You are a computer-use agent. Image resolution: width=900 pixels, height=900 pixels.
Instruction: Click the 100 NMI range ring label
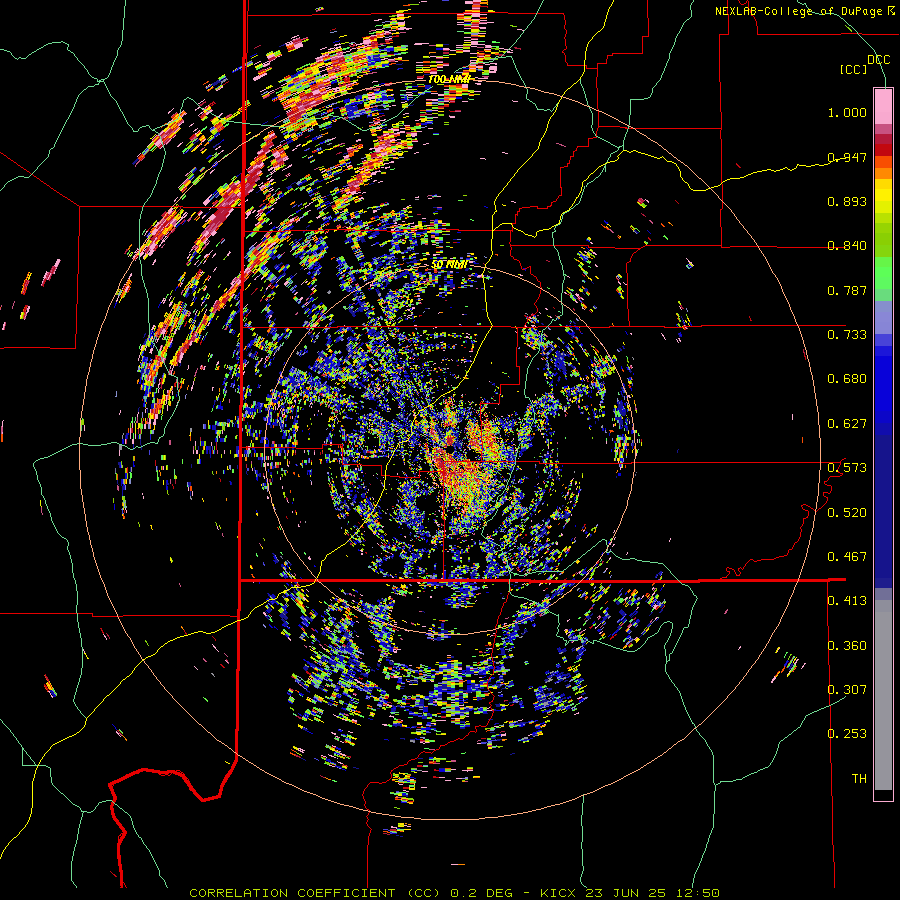pos(449,79)
